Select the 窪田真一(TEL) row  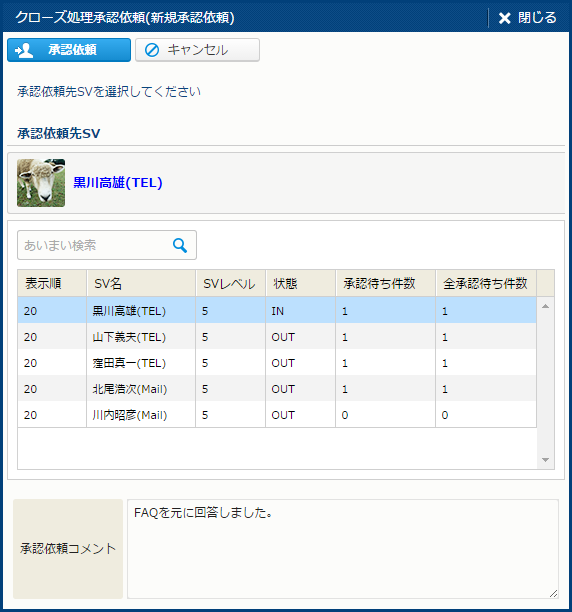277,363
